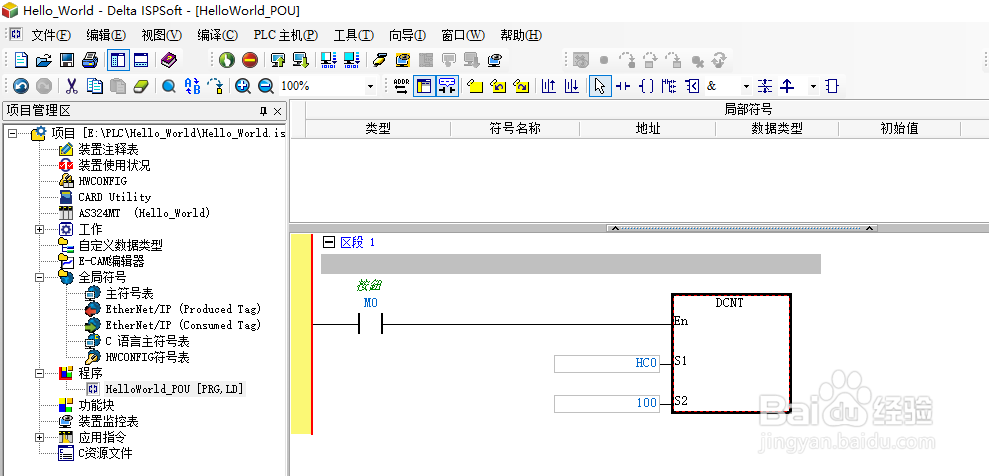Save project with the floppy disk icon
The image size is (989, 476).
(67, 60)
